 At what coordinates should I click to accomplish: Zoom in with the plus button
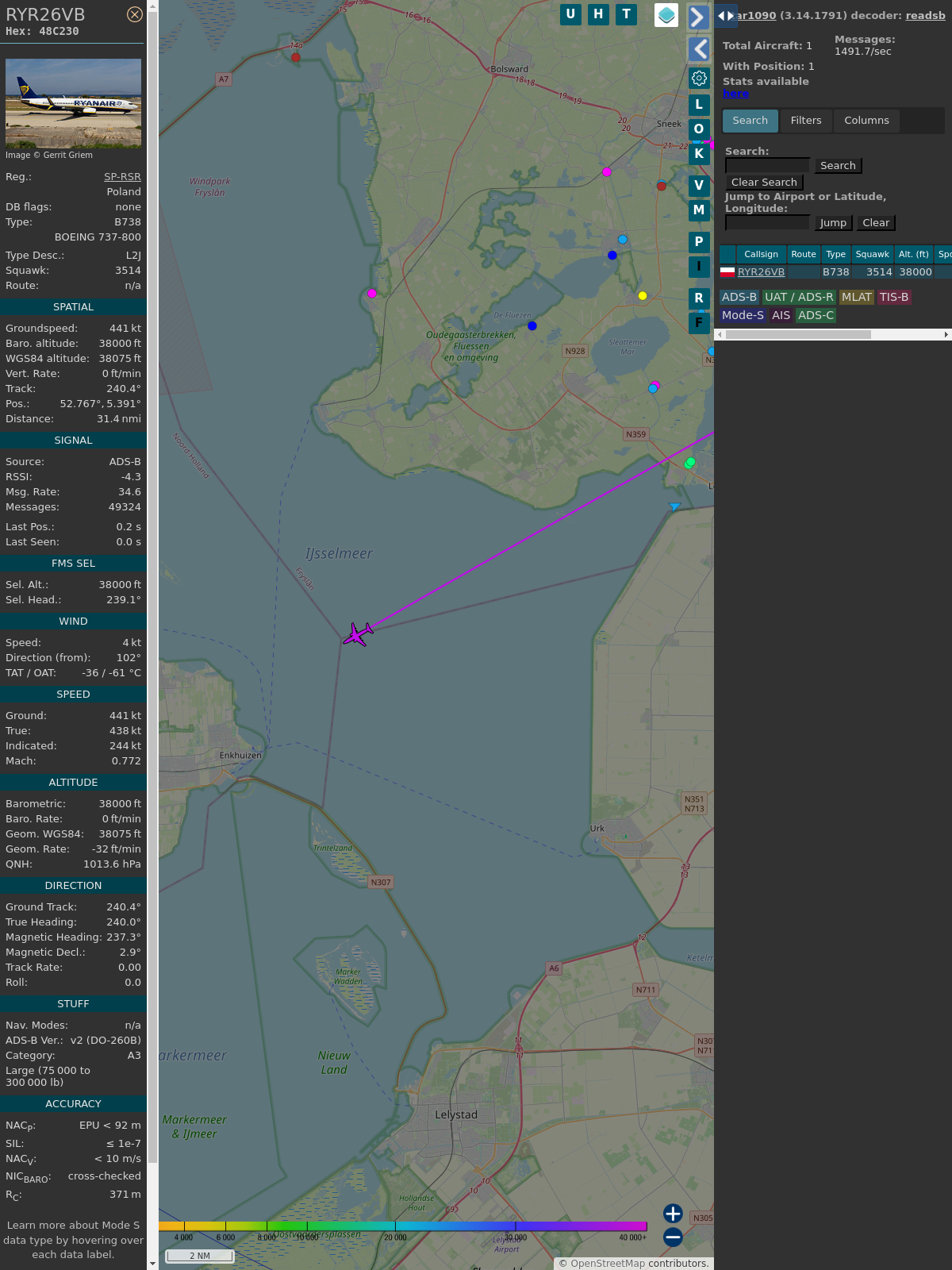point(673,1214)
